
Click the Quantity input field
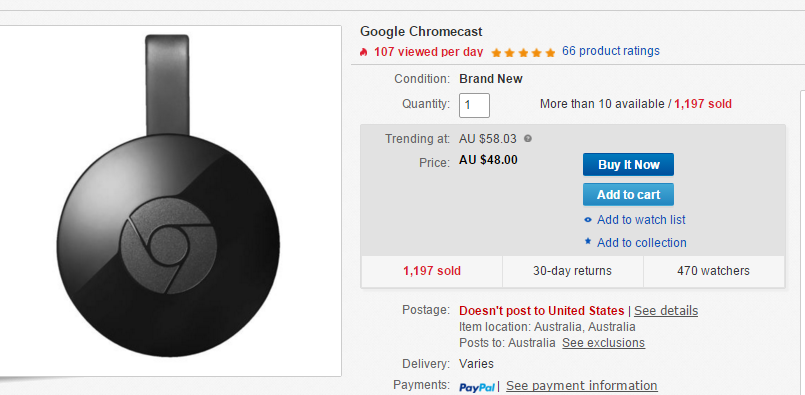(x=474, y=105)
